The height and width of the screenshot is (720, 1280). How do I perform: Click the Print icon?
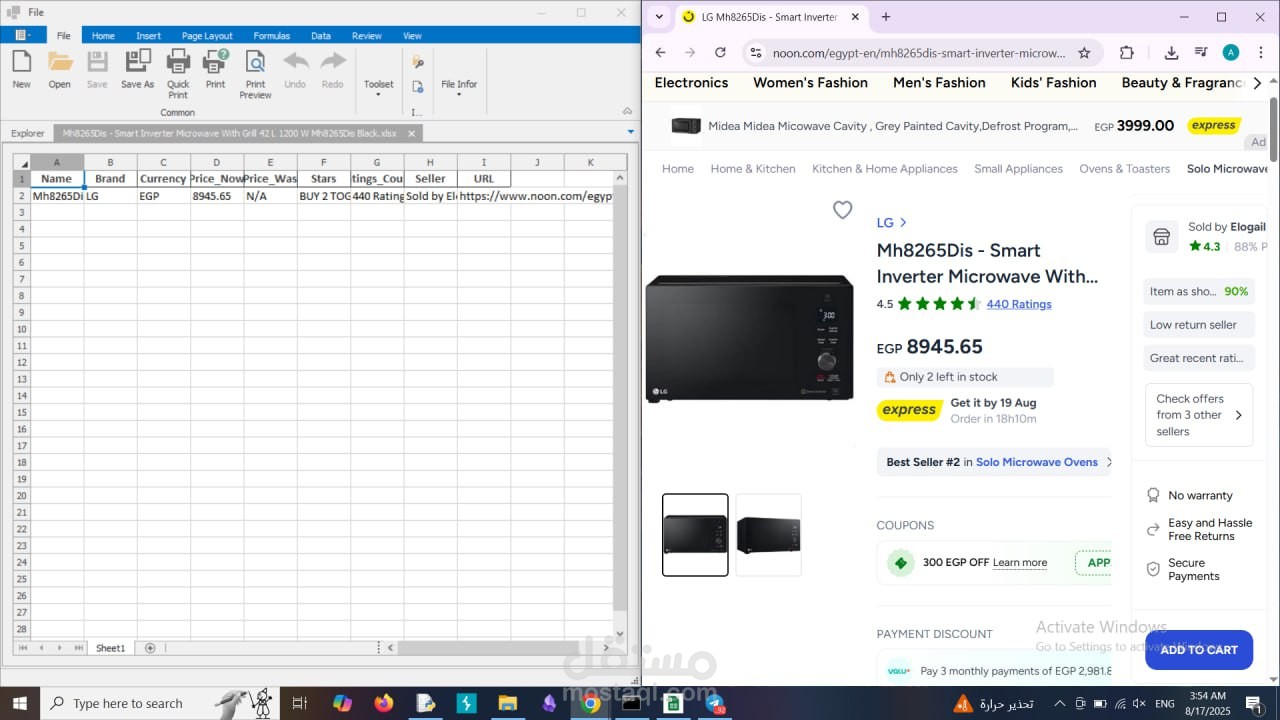click(215, 68)
